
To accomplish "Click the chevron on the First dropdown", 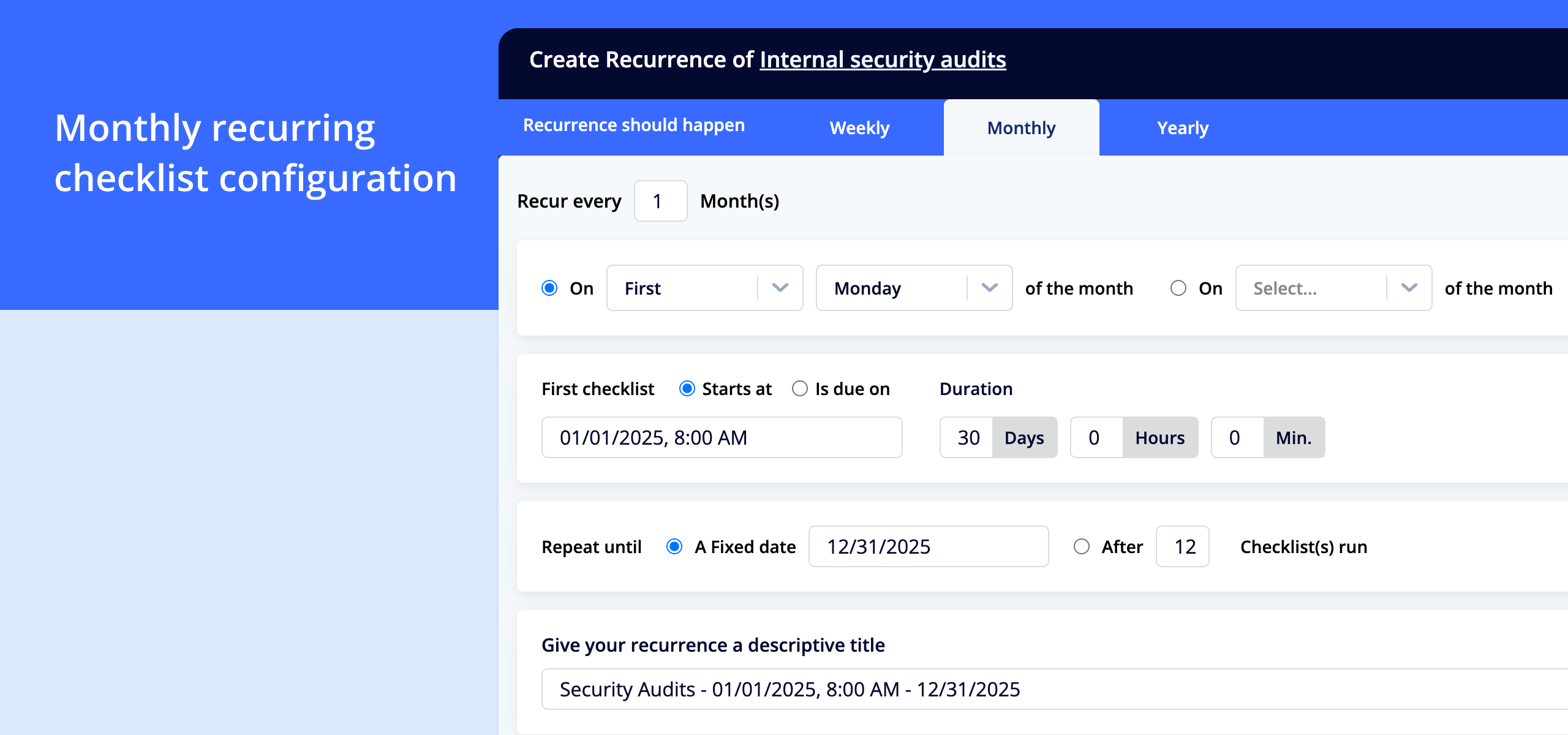I will tap(780, 288).
